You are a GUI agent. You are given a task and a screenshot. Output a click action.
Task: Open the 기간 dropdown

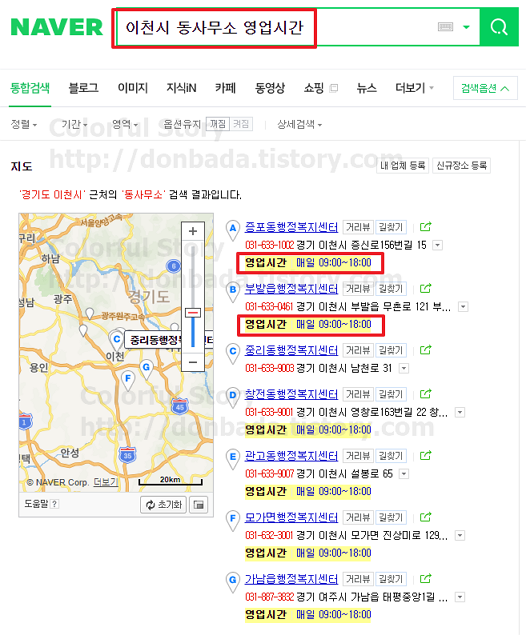[x=74, y=124]
